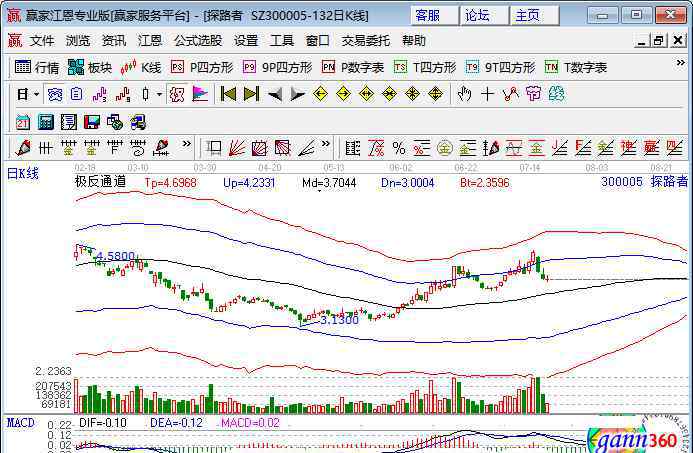Click the 客服 button in title bar
Screen dimensions: 693x453
[434, 16]
